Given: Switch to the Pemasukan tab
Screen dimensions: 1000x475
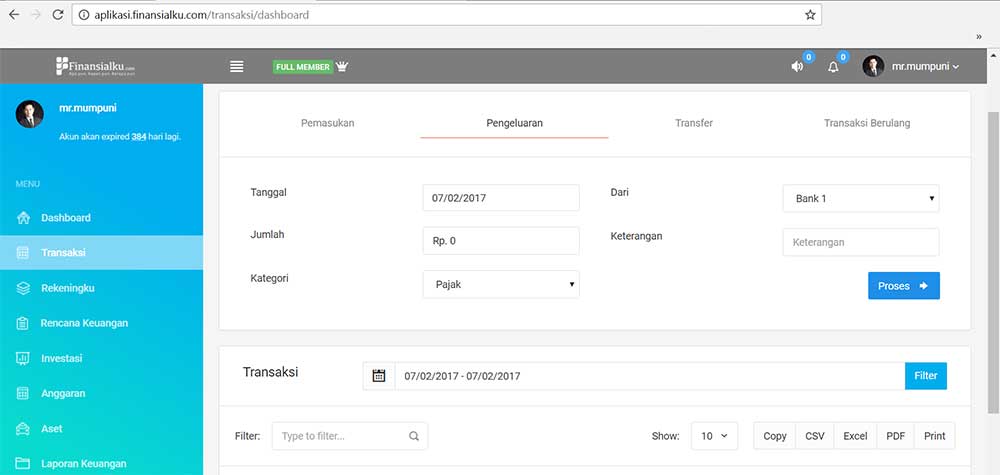Looking at the screenshot, I should tap(328, 123).
